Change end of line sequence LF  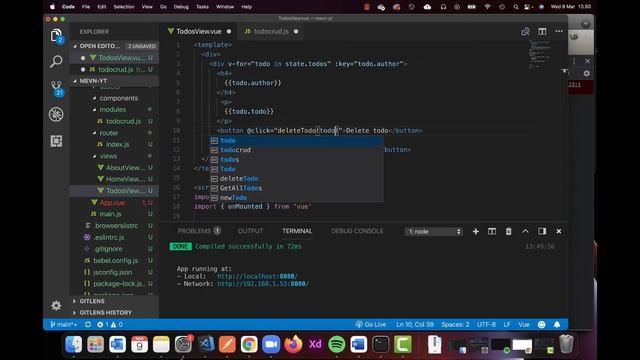(x=507, y=324)
